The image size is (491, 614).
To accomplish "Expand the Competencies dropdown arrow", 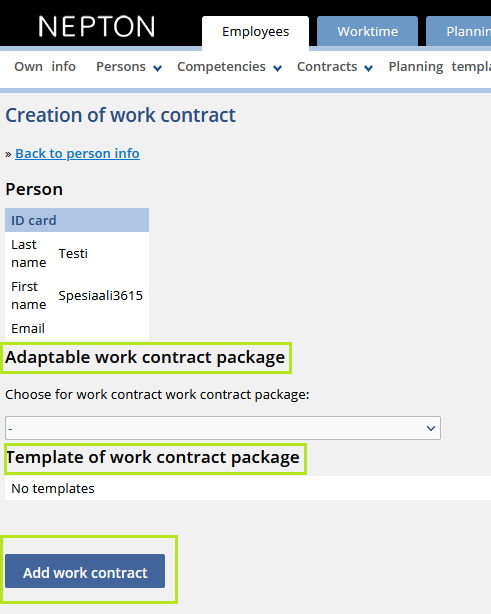I will tap(277, 69).
